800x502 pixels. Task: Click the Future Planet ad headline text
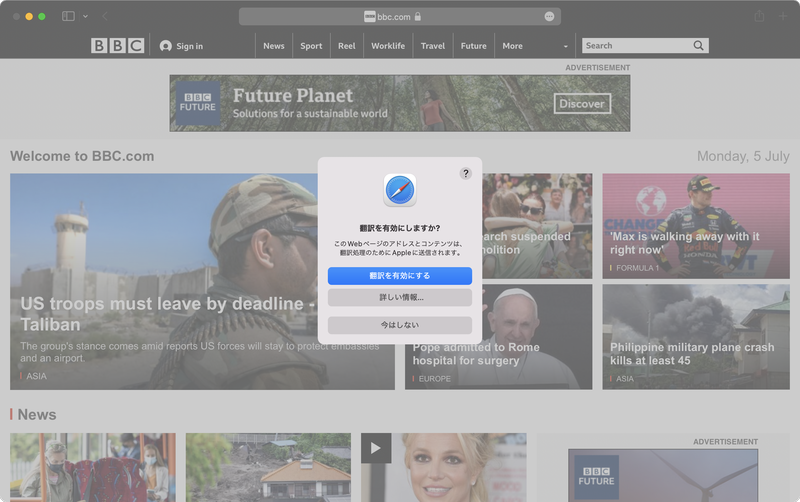pos(293,95)
